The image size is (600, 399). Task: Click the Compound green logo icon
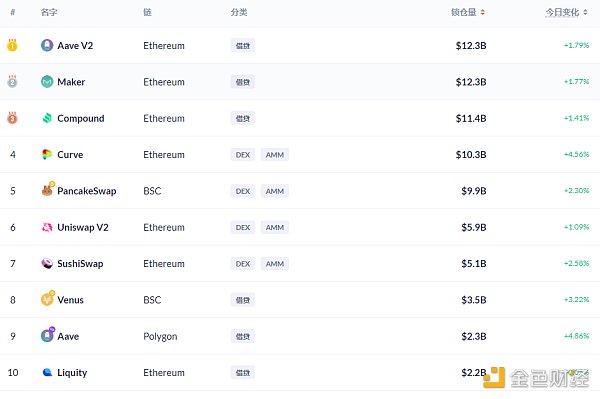coord(47,118)
